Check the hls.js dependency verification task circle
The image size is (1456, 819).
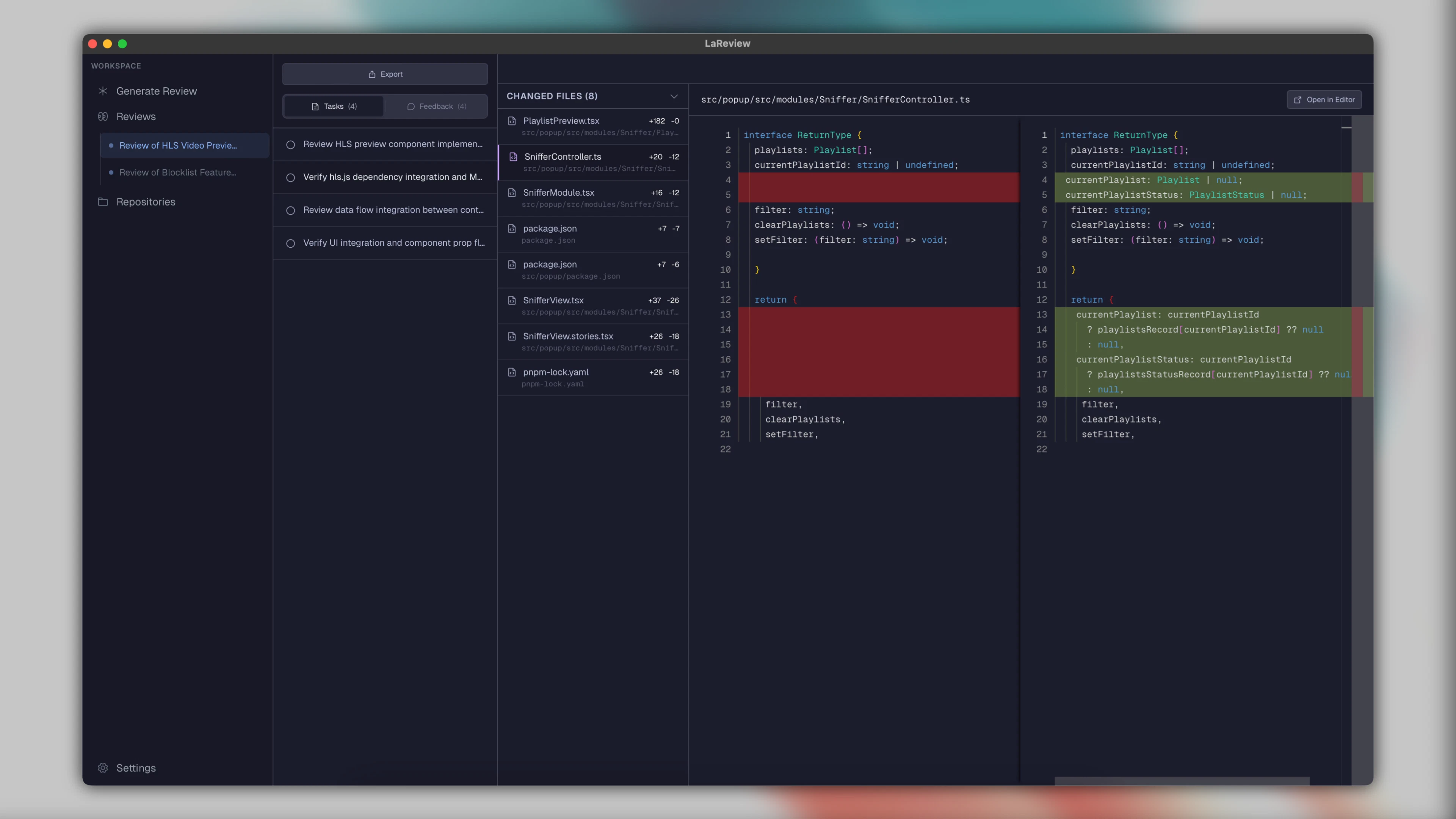[x=291, y=177]
